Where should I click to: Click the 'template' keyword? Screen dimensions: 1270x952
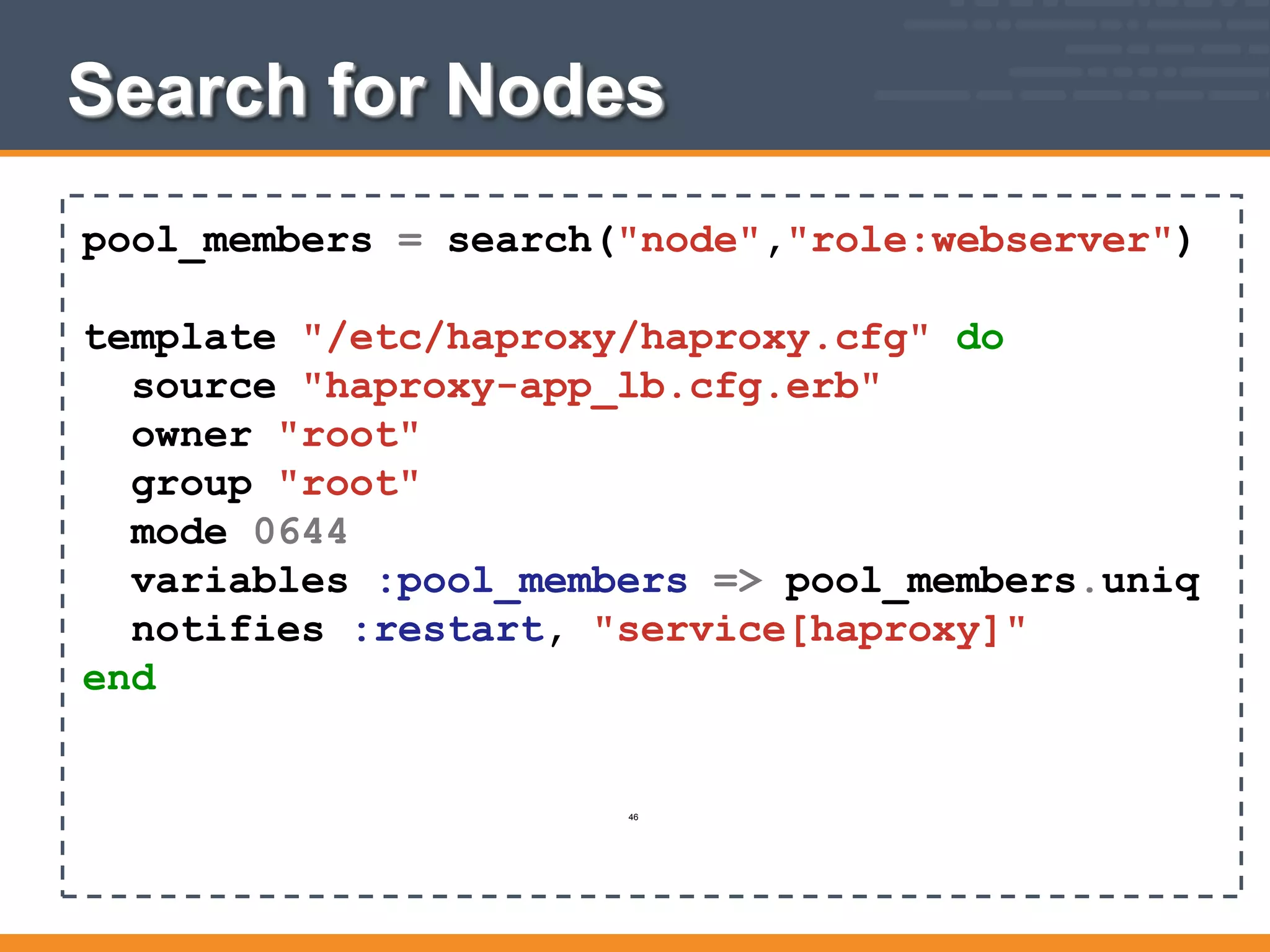coord(180,338)
